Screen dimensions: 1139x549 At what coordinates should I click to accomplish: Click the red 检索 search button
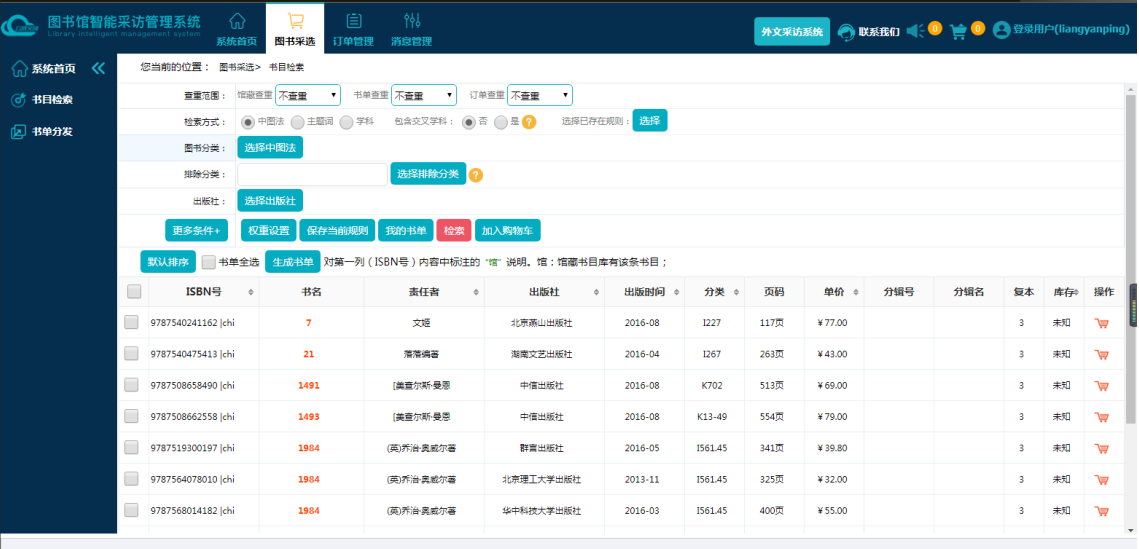tap(454, 230)
